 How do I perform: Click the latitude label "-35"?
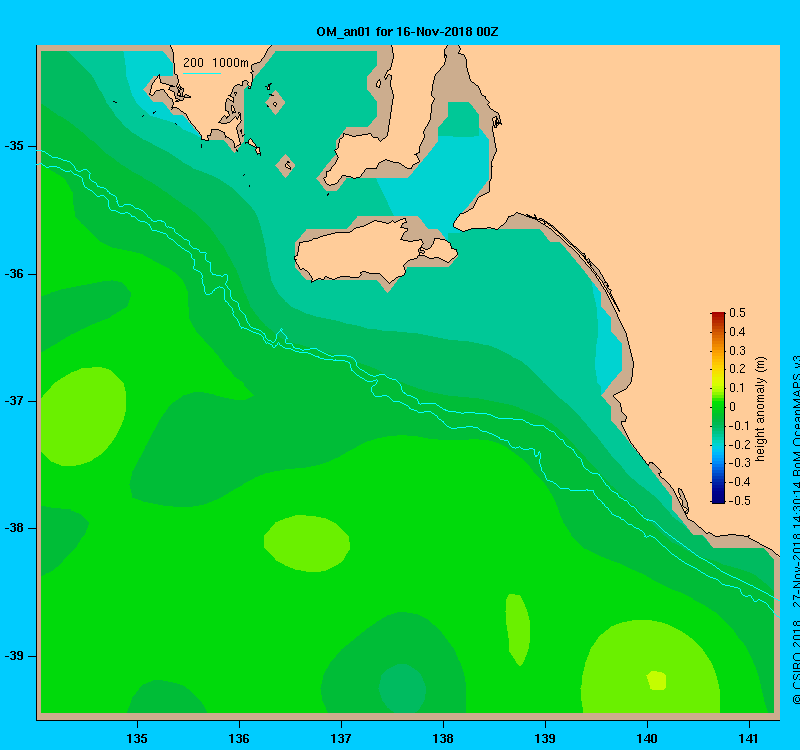point(14,146)
